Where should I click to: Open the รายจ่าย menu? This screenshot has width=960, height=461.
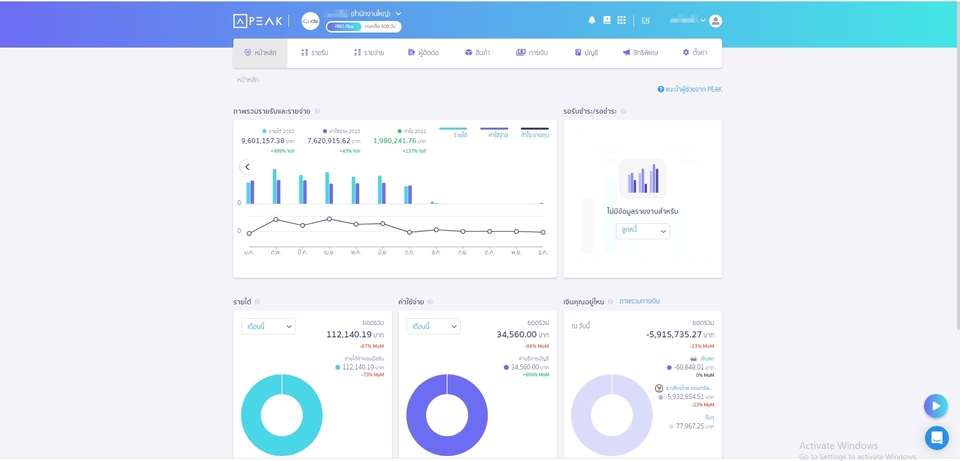(369, 53)
